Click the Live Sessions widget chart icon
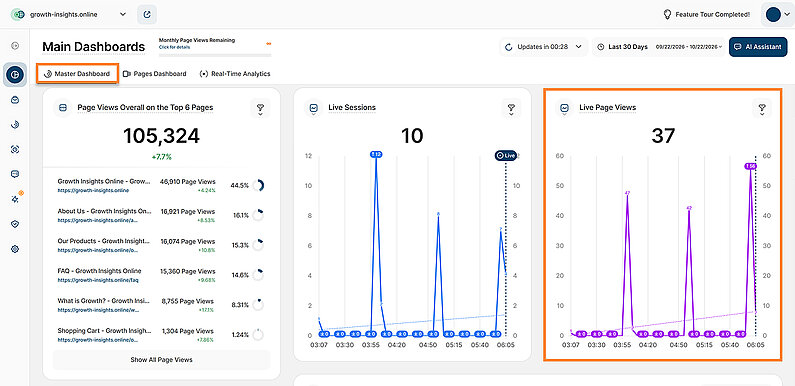 tap(314, 108)
